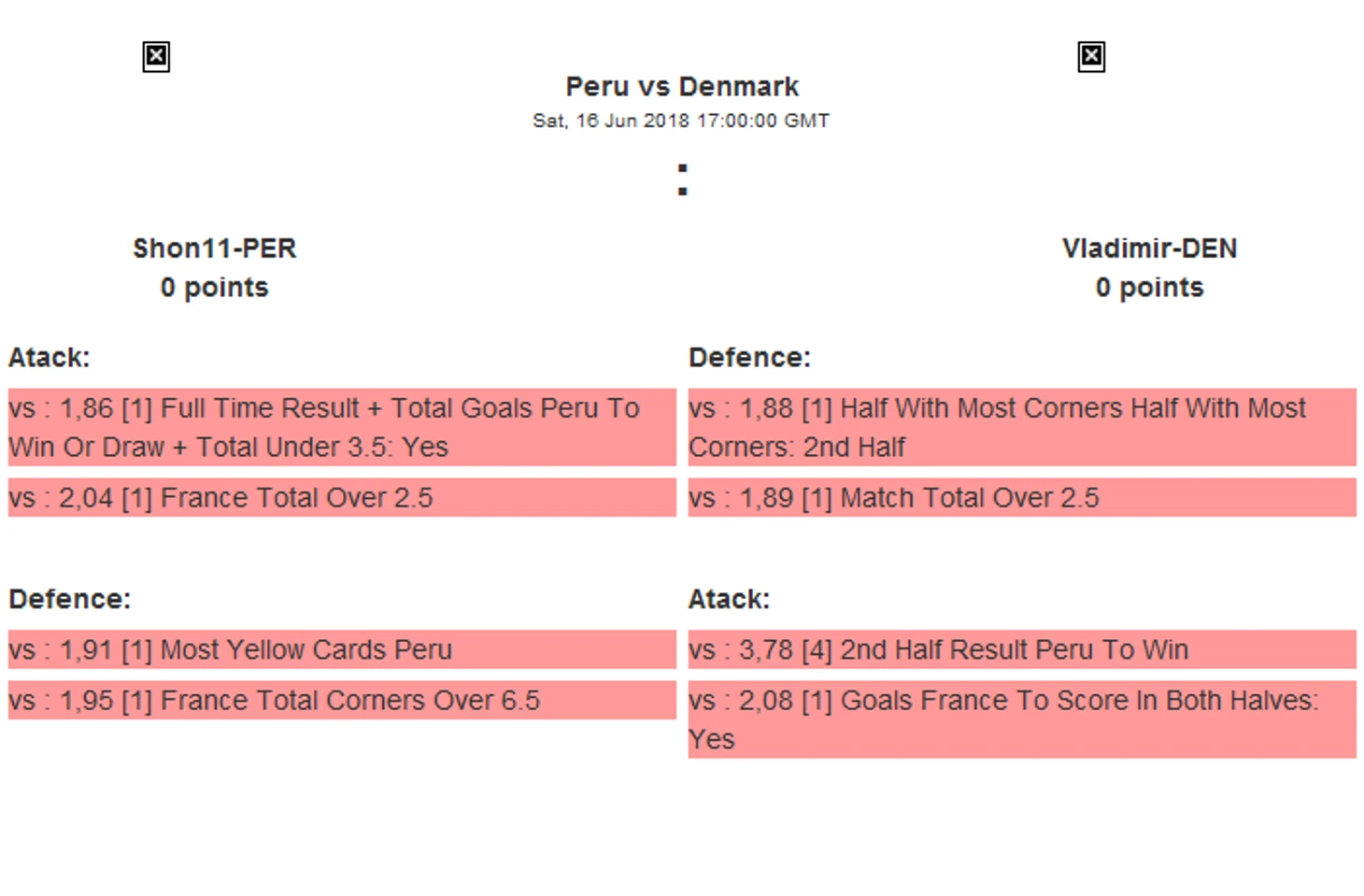Select the Match Total Over 2.5 bet row
The width and height of the screenshot is (1364, 896).
click(1021, 498)
